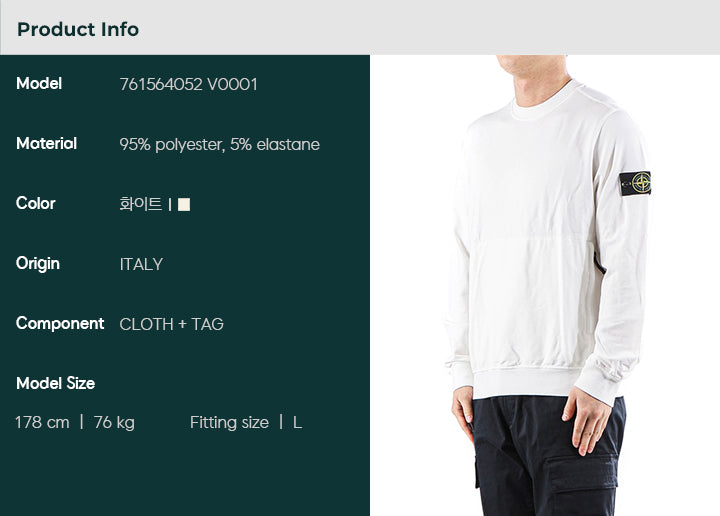Click the 76 kg weight value
The width and height of the screenshot is (720, 516).
point(114,422)
